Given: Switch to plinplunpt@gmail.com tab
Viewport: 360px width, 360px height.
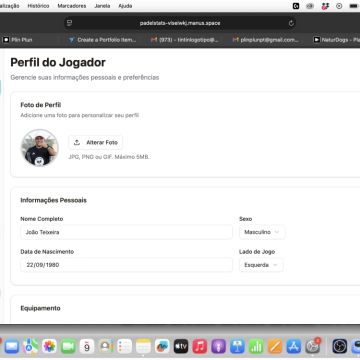Looking at the screenshot, I should click(x=266, y=40).
